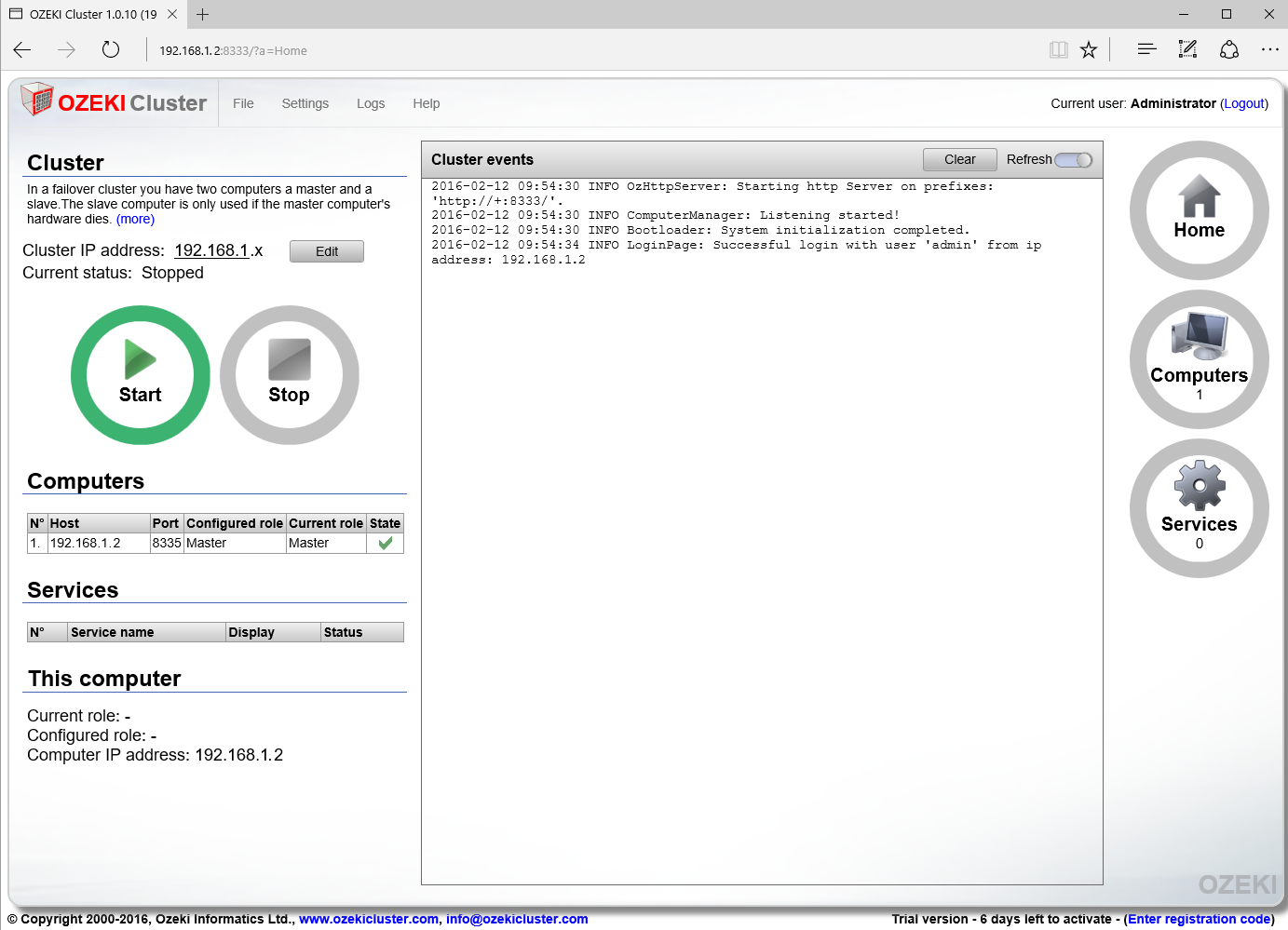Click the browser address bar
Image resolution: width=1288 pixels, height=930 pixels.
[x=596, y=50]
